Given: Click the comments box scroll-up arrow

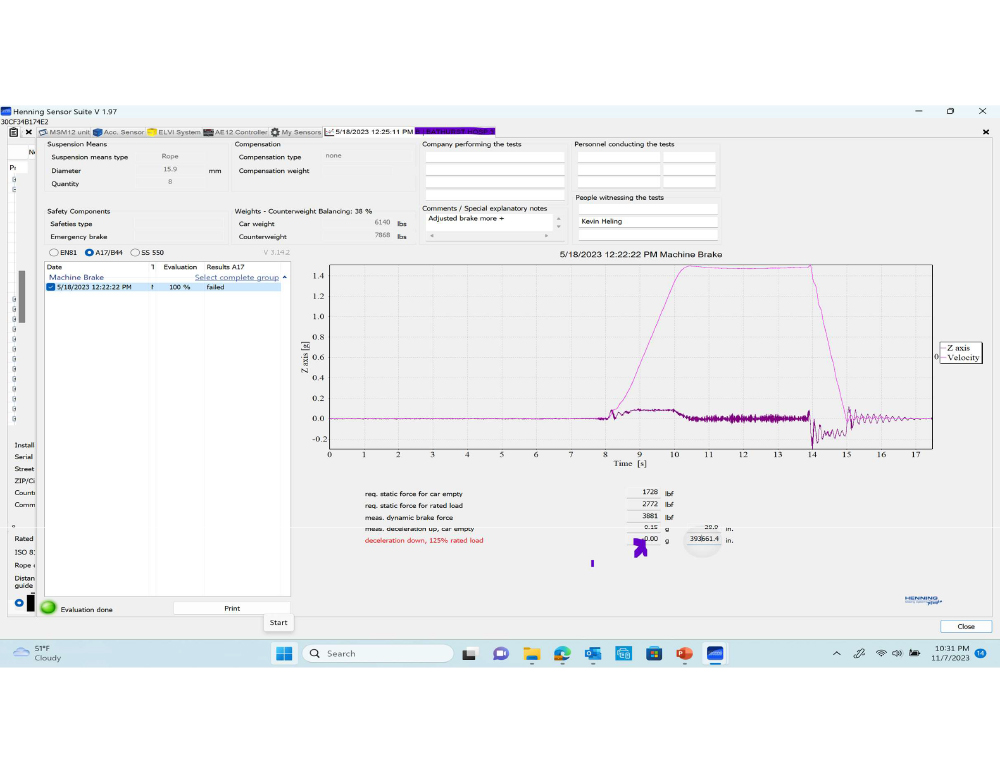Looking at the screenshot, I should 559,218.
